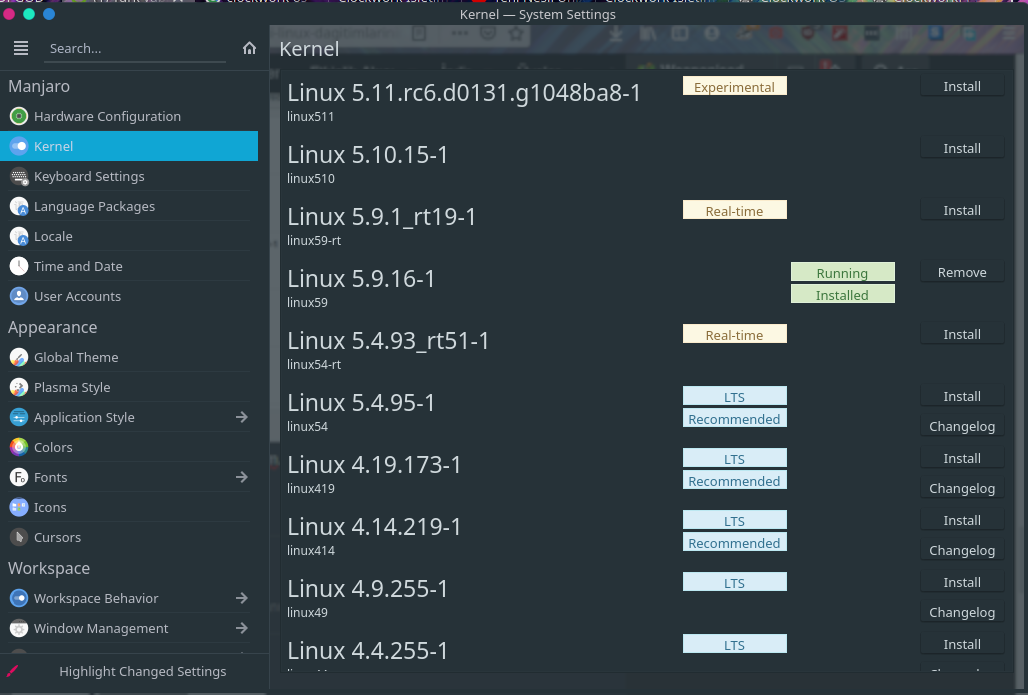Install the Linux 5.4.93_rt51-1 kernel
Screen dimensions: 1028x695
tap(962, 334)
